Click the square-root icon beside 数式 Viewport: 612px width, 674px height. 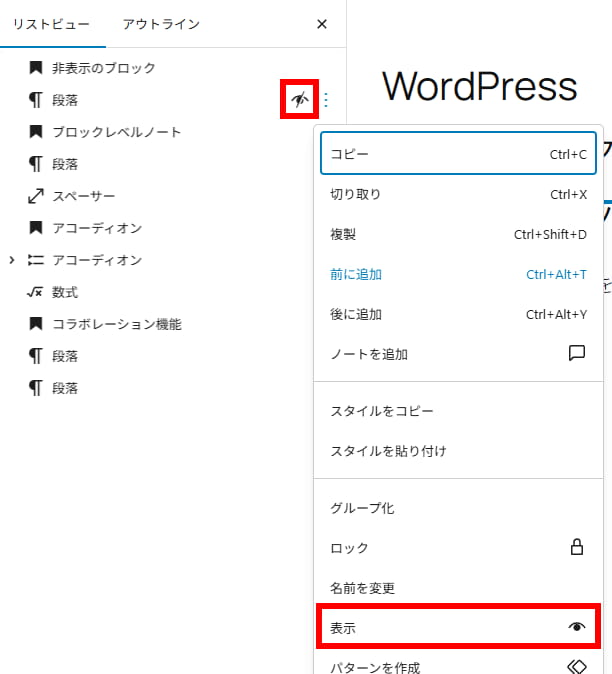[x=35, y=292]
